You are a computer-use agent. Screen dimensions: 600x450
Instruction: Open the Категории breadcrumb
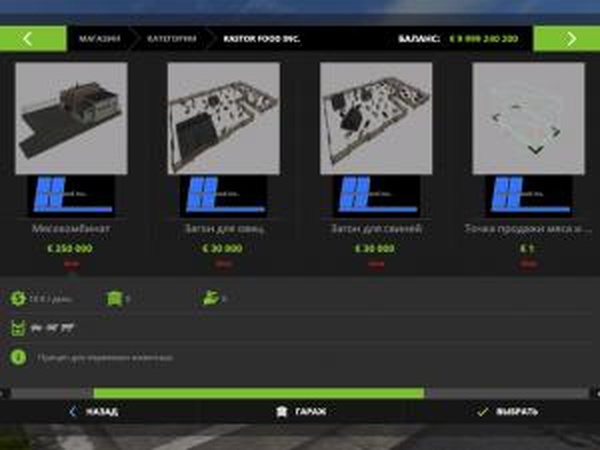pos(172,39)
